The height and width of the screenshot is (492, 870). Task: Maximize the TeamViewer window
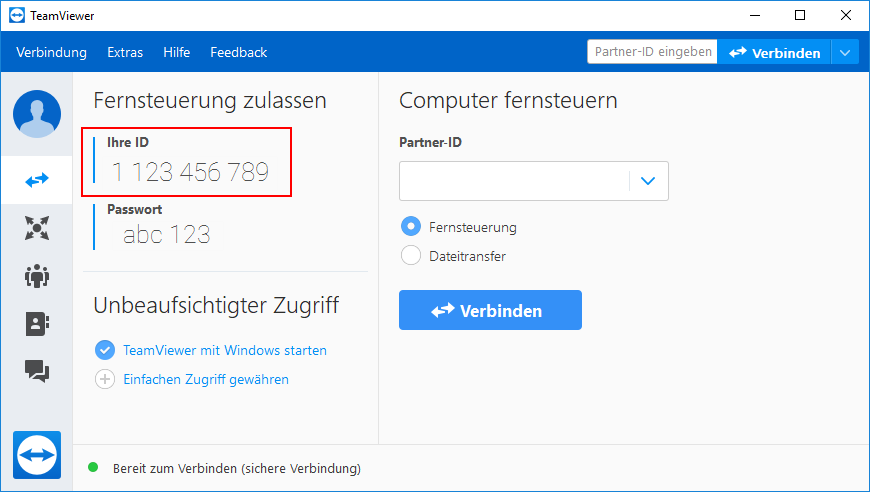coord(800,16)
